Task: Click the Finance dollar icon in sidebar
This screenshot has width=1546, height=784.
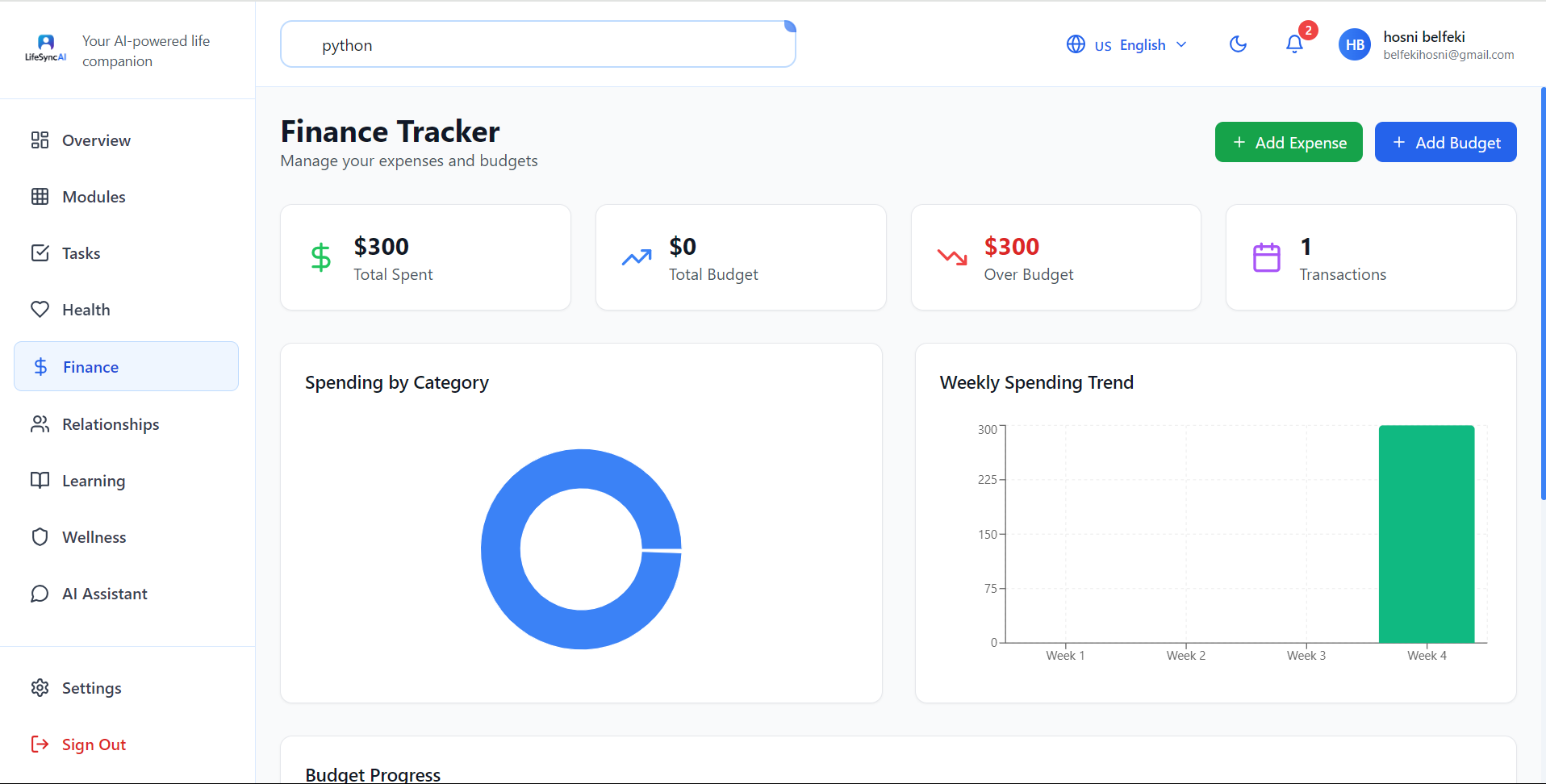Action: pos(40,367)
